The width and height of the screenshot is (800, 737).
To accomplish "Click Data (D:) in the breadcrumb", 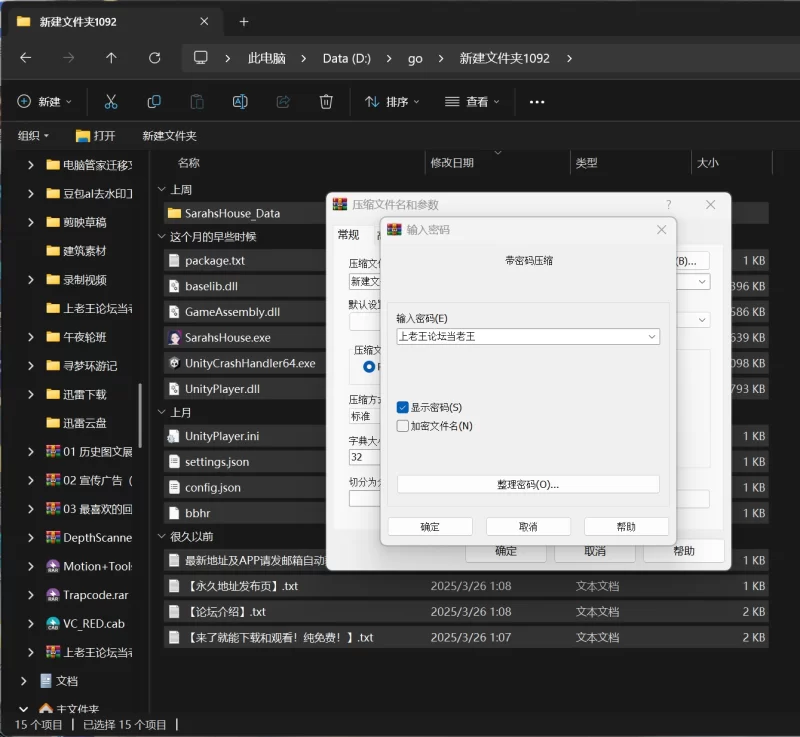I will 347,58.
